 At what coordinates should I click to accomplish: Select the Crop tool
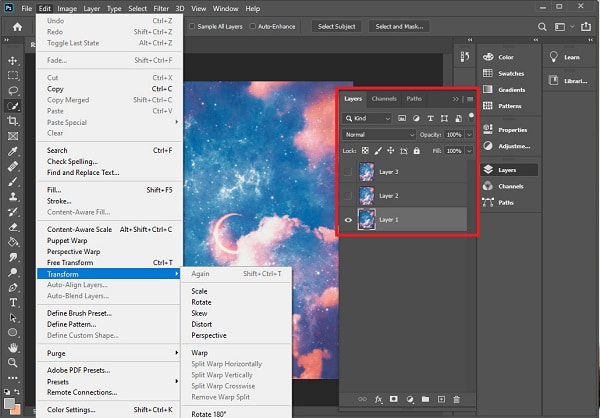(x=13, y=121)
